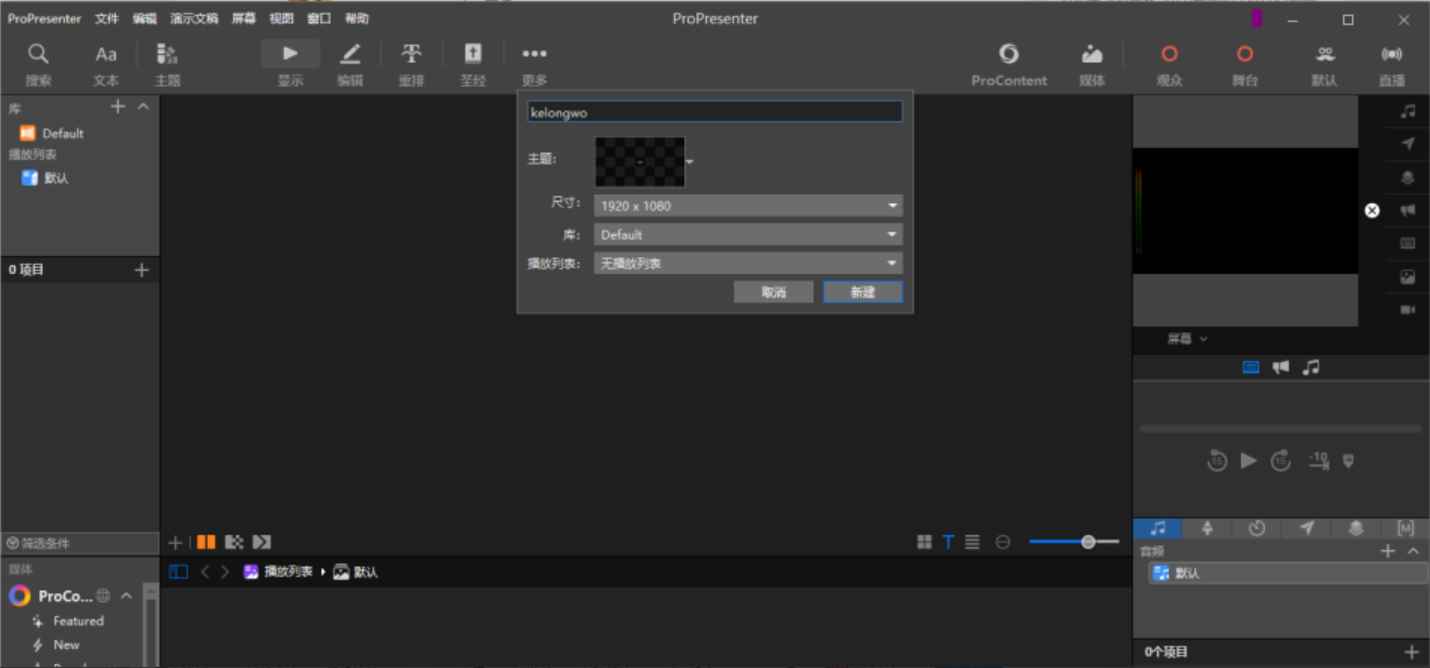
Task: Select the 圣经 (Bible) toolbar icon
Action: click(473, 60)
